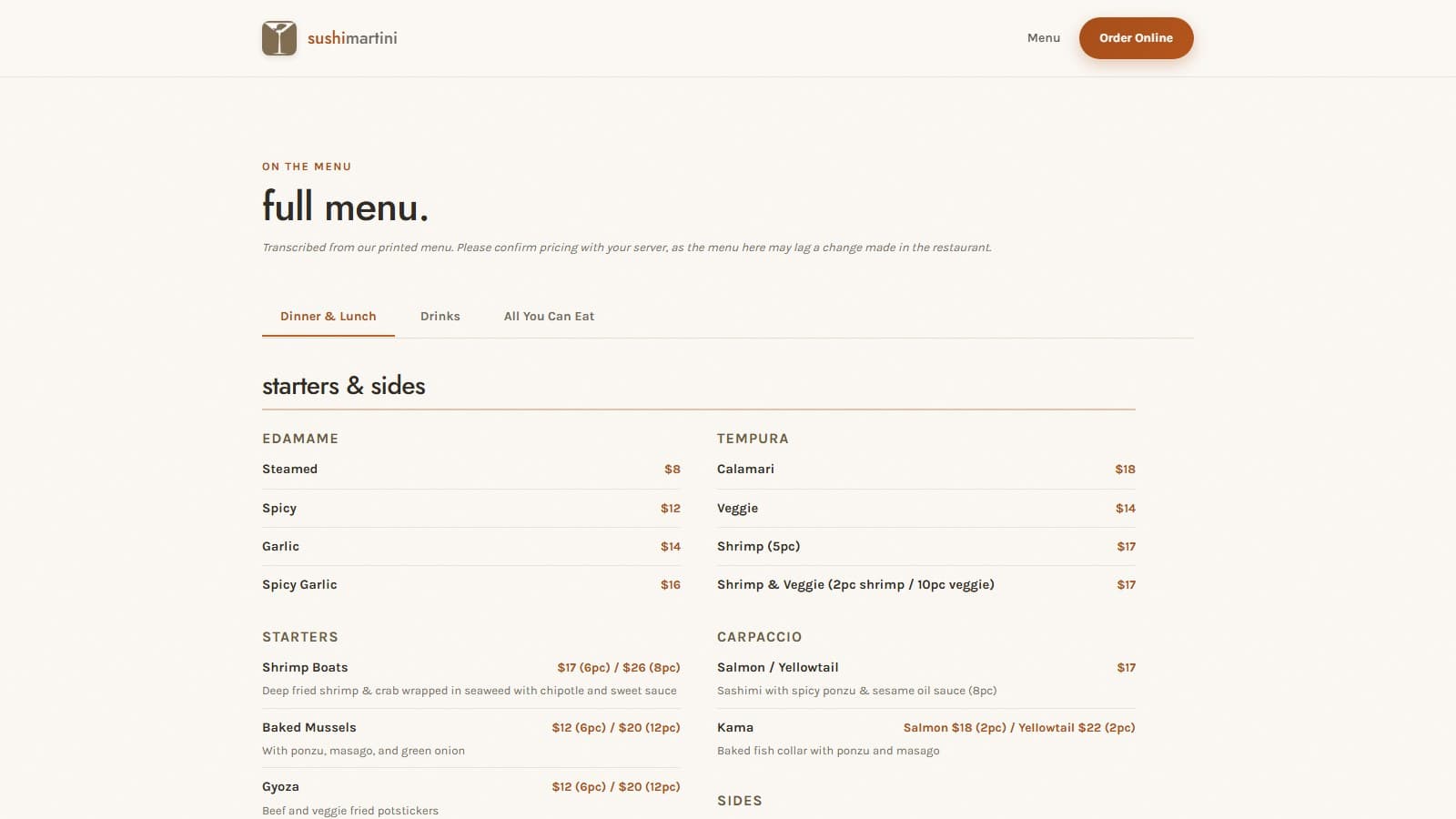
Task: Click the ponzu, masago, green onion description
Action: point(363,751)
